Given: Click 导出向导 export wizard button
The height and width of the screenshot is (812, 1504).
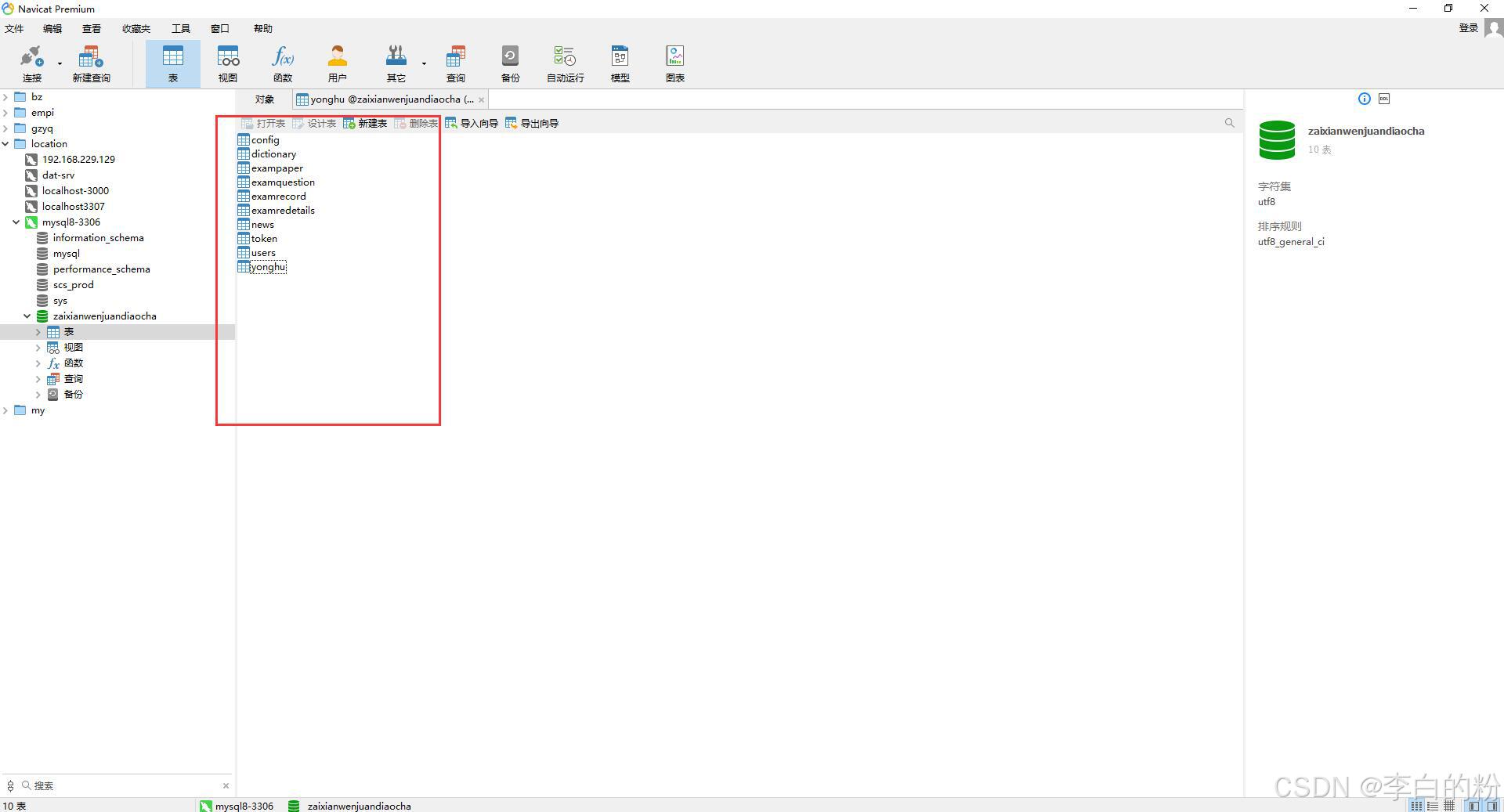Looking at the screenshot, I should (532, 124).
